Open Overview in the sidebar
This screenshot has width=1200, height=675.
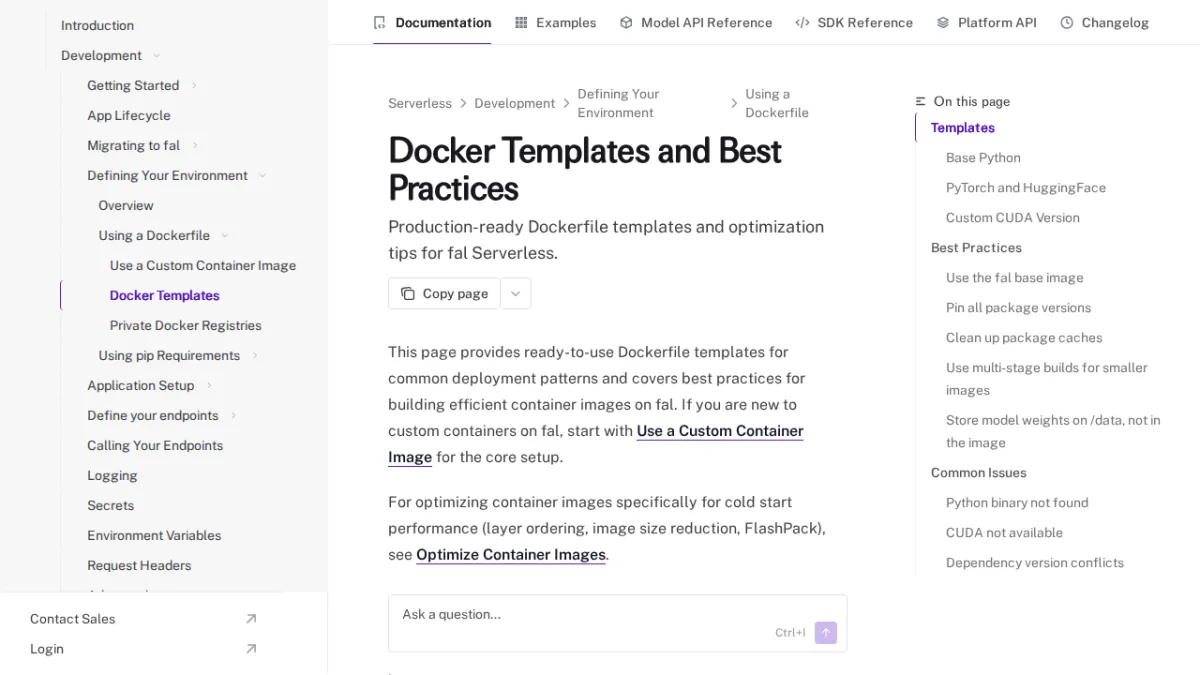pyautogui.click(x=126, y=206)
